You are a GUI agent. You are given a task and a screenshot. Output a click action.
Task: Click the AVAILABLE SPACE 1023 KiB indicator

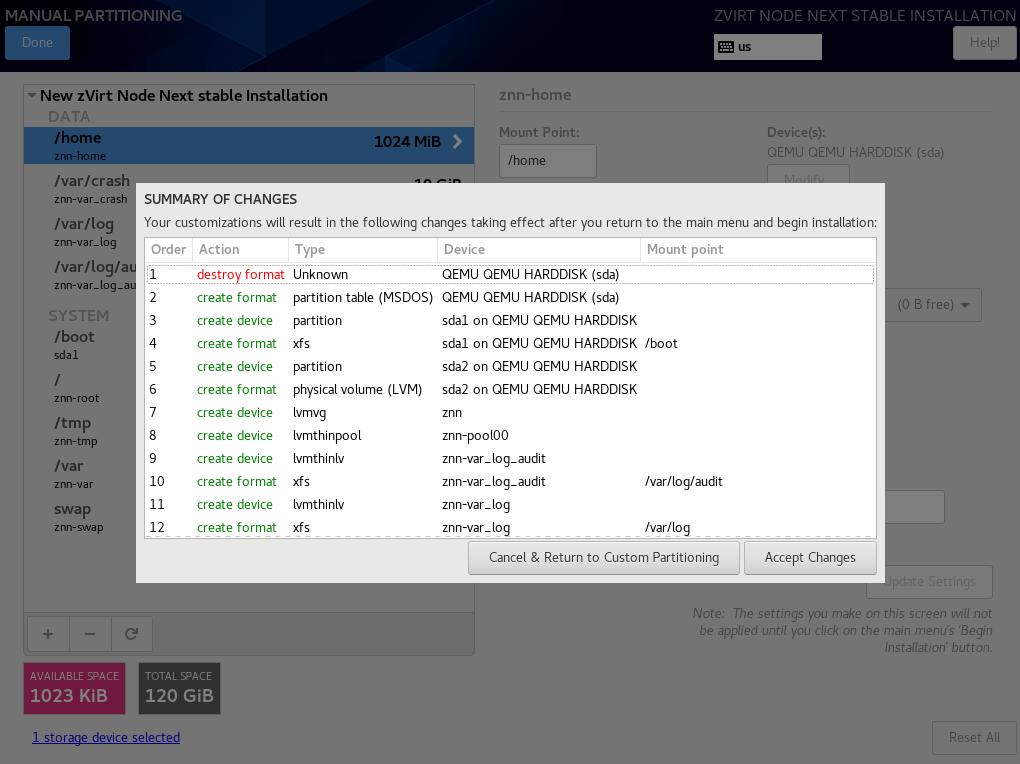(74, 689)
